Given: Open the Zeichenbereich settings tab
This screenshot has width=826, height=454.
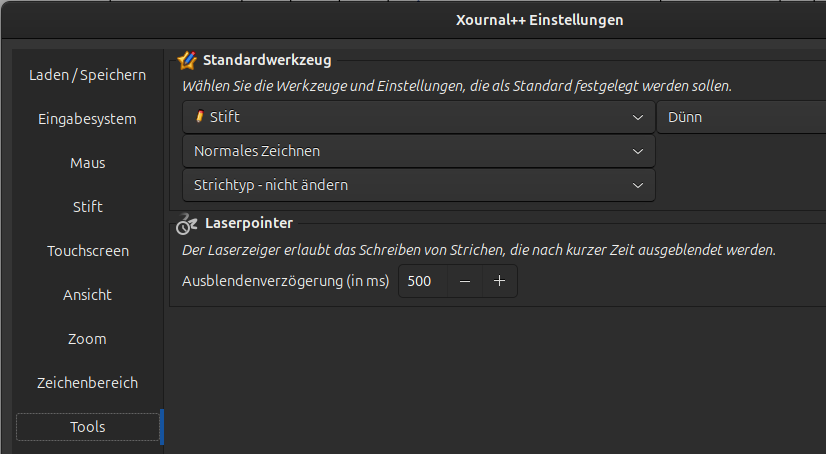Looking at the screenshot, I should tap(87, 383).
